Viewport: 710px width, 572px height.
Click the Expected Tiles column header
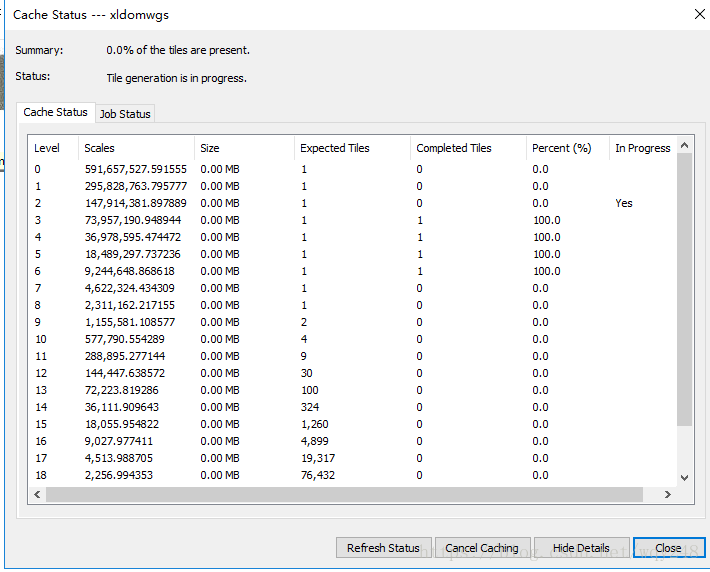tap(352, 148)
